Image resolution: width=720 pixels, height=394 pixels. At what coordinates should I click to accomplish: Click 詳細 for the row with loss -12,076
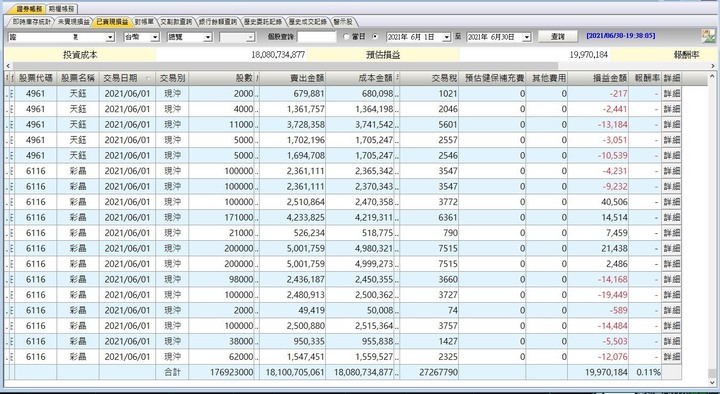tap(671, 357)
